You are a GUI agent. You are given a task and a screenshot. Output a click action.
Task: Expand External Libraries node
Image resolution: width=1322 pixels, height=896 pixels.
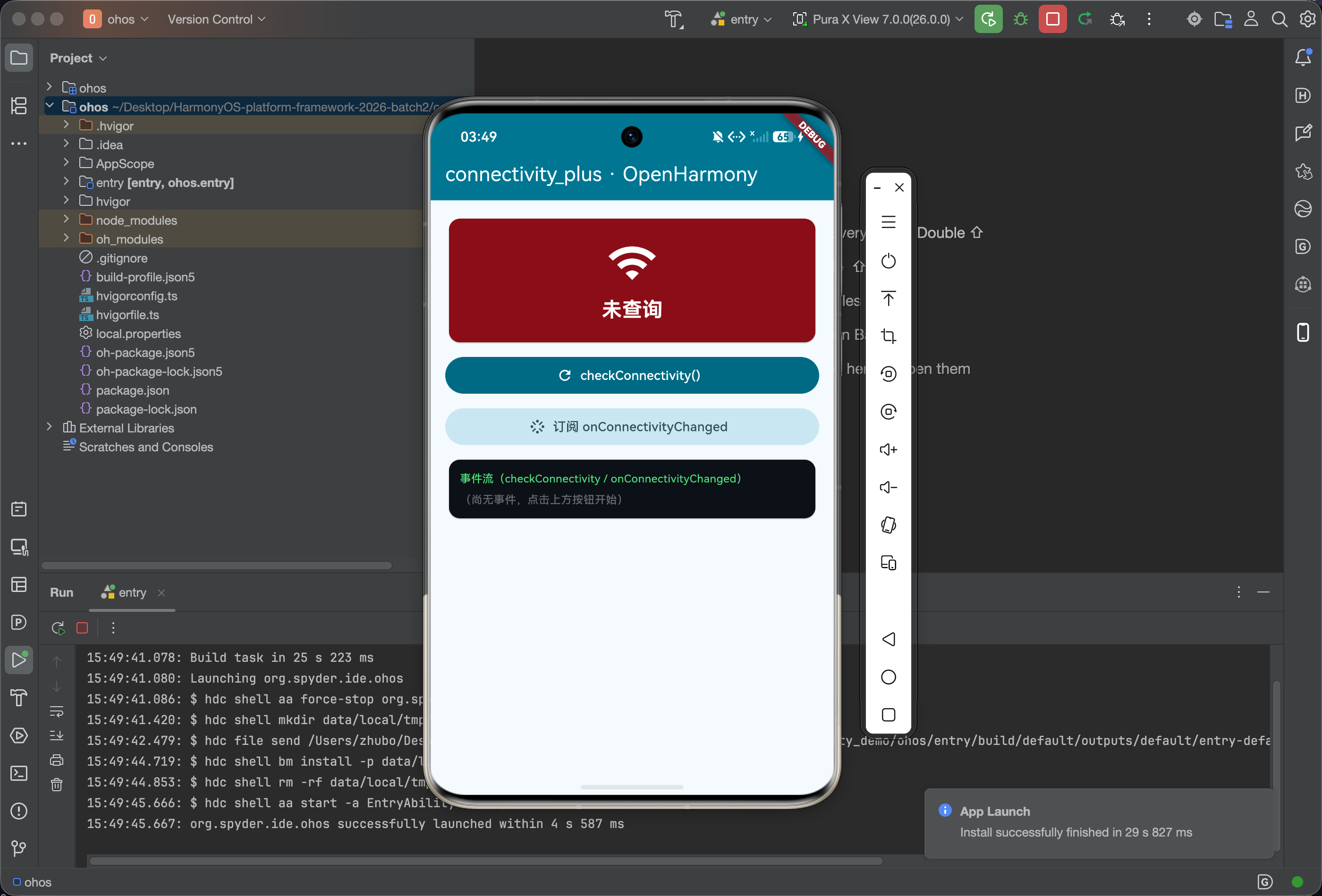pyautogui.click(x=49, y=427)
